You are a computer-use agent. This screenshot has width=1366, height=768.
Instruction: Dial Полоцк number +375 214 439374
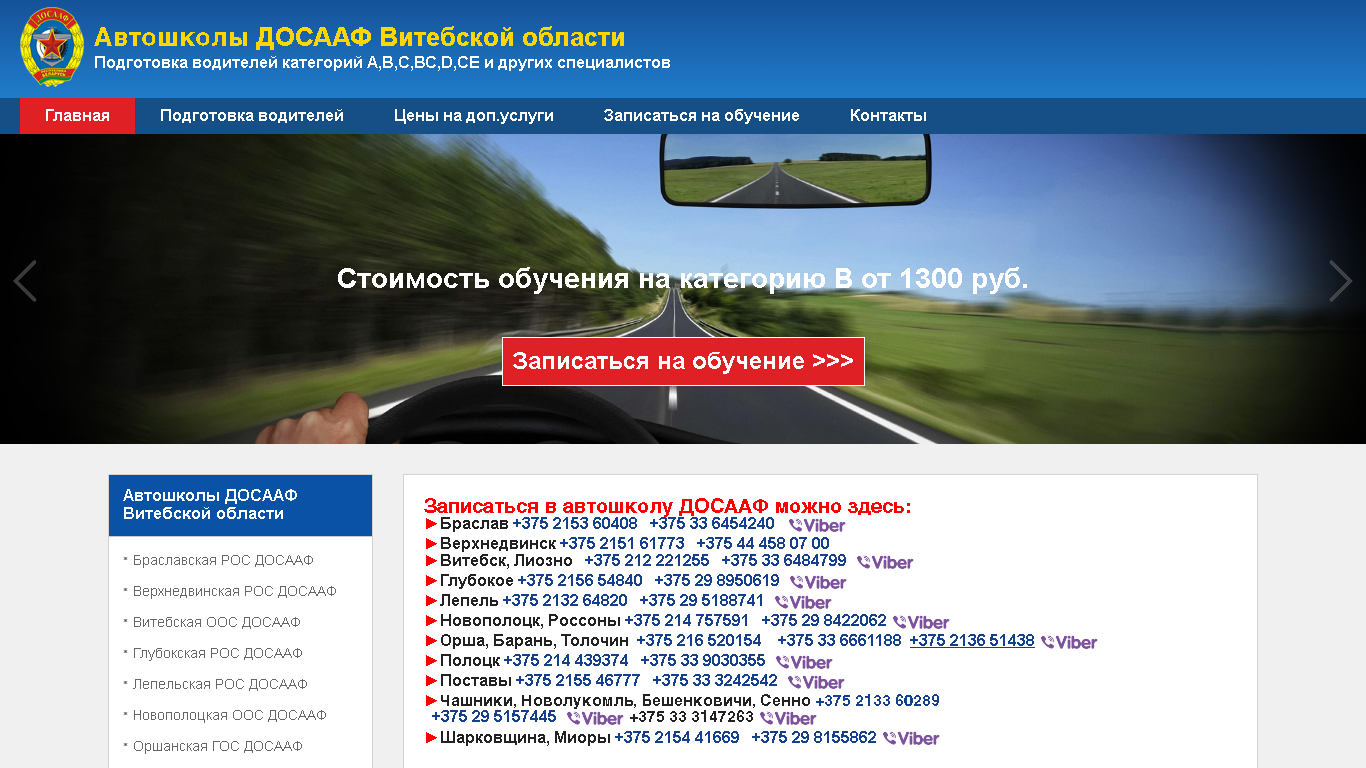coord(566,660)
